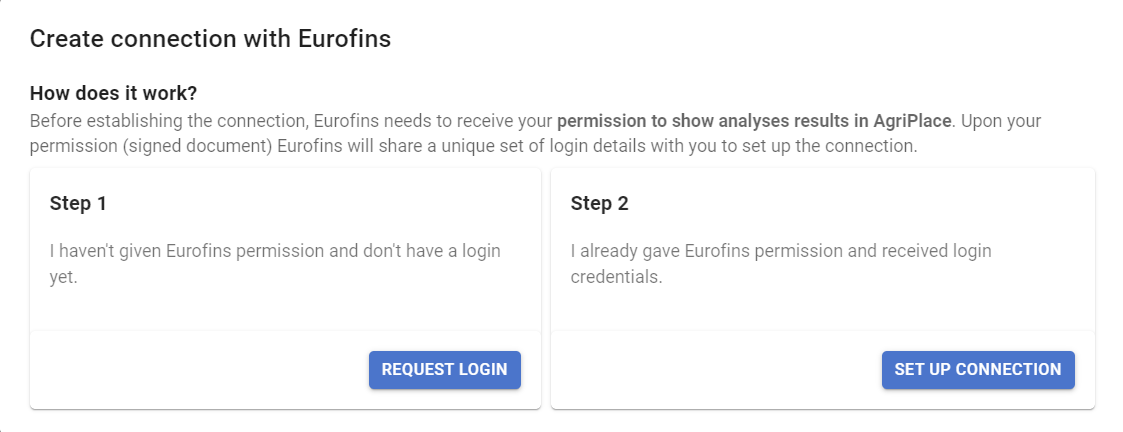This screenshot has height=432, width=1123.
Task: Click the REQUEST LOGIN button
Action: [445, 370]
